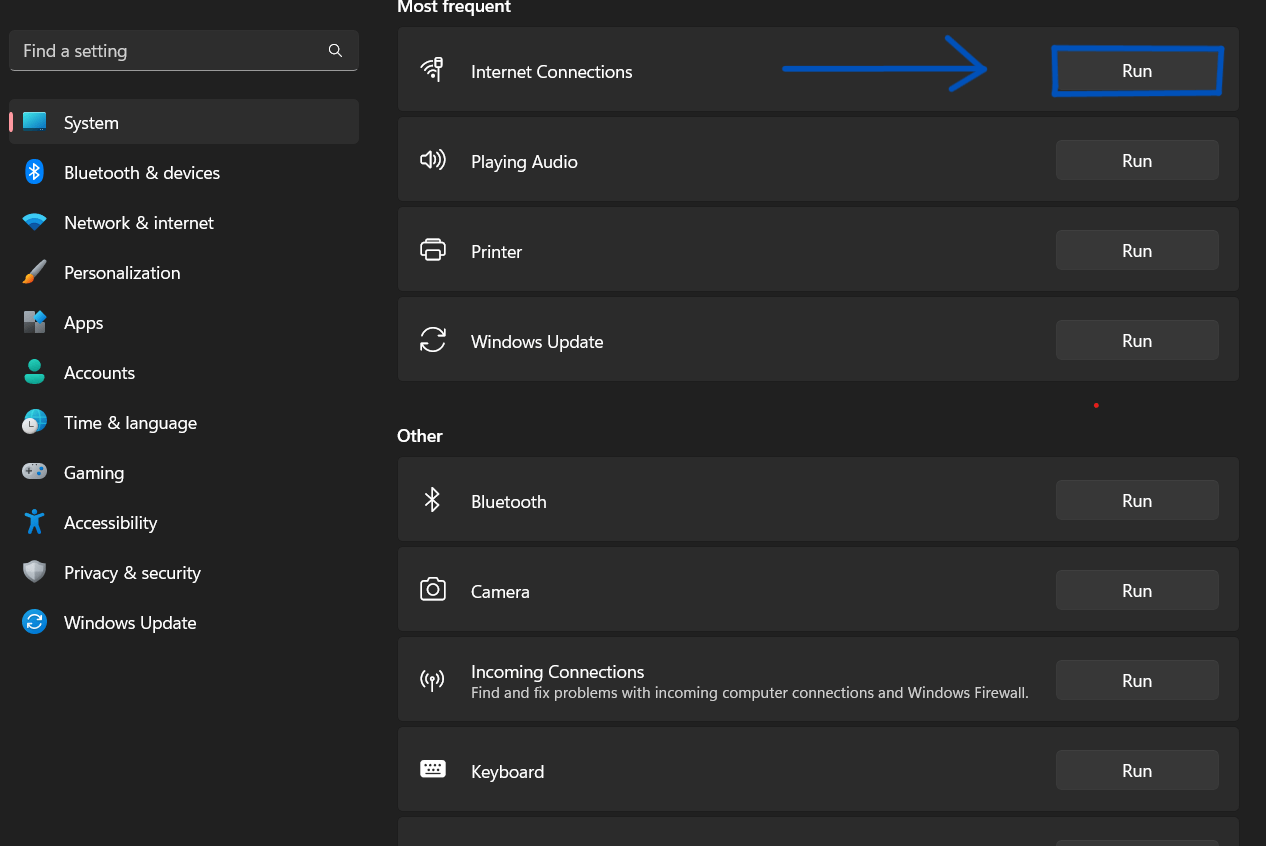The width and height of the screenshot is (1266, 846).
Task: Click 'Find and fix problems with incoming' description
Action: click(x=750, y=692)
